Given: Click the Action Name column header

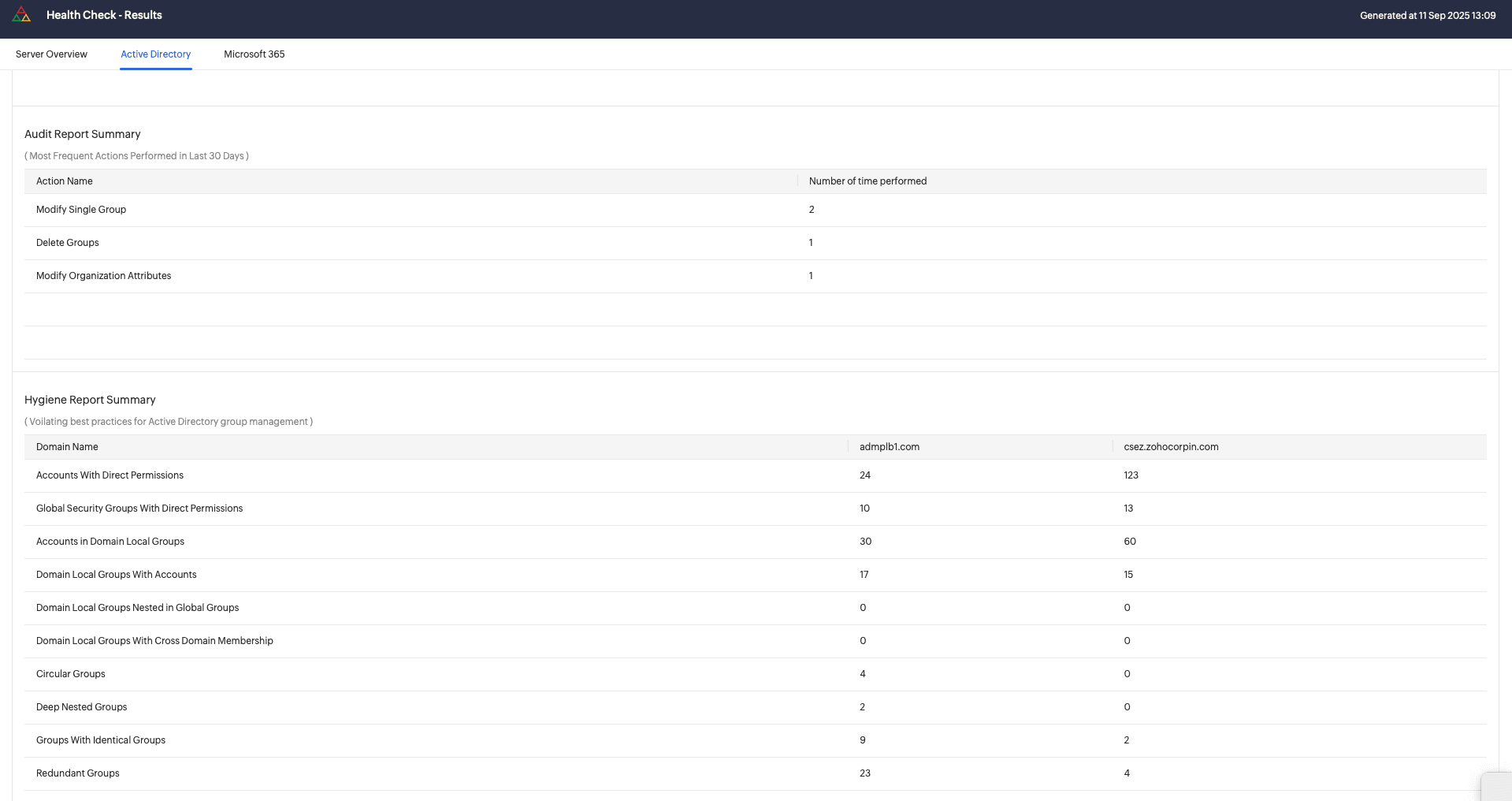Looking at the screenshot, I should 64,181.
